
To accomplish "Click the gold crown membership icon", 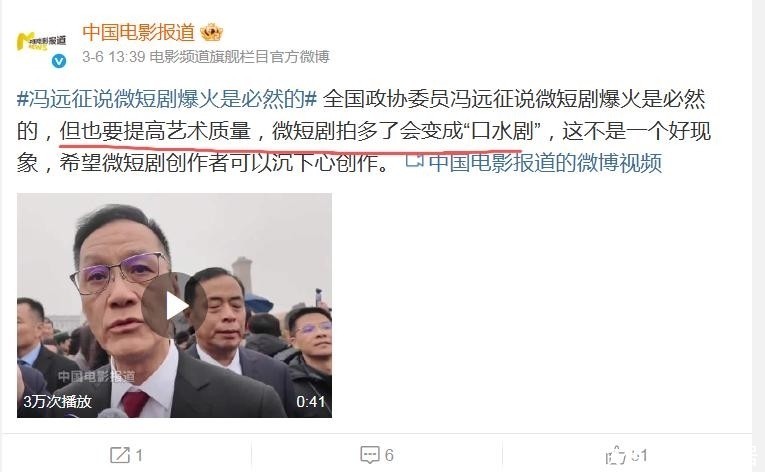I will 211,32.
